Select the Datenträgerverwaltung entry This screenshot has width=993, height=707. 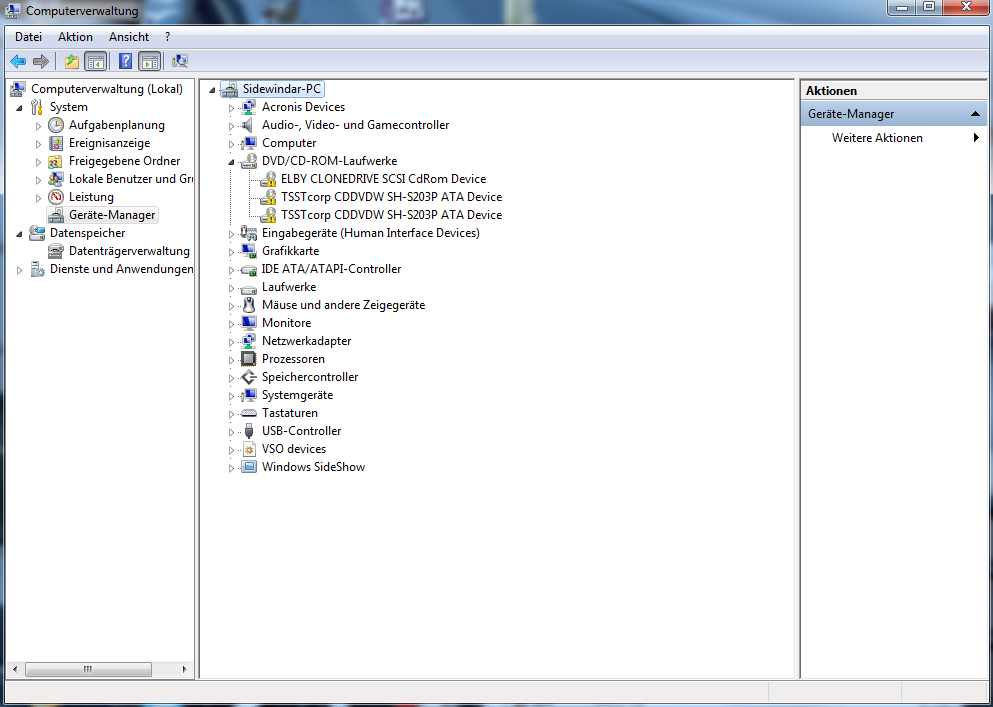129,251
